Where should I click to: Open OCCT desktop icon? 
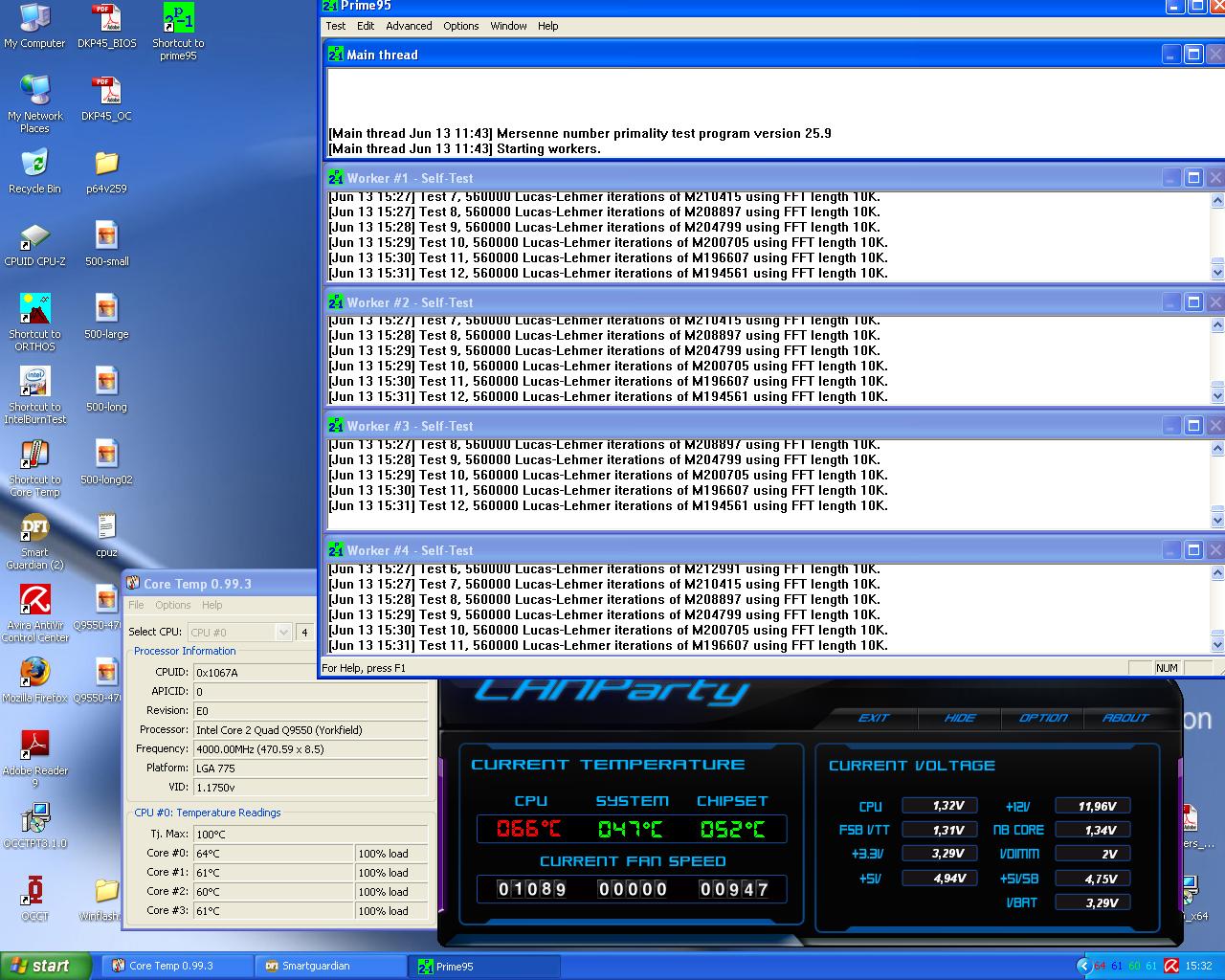(34, 900)
